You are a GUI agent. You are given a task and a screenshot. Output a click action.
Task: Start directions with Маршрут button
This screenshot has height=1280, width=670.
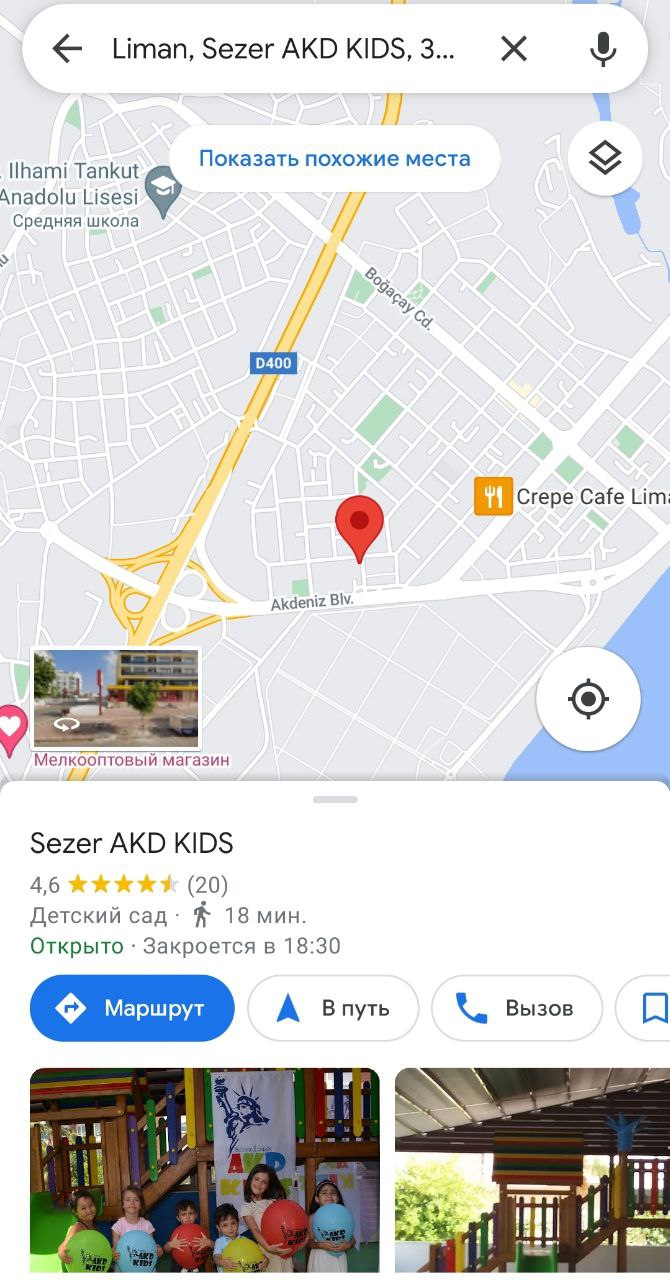coord(132,1008)
